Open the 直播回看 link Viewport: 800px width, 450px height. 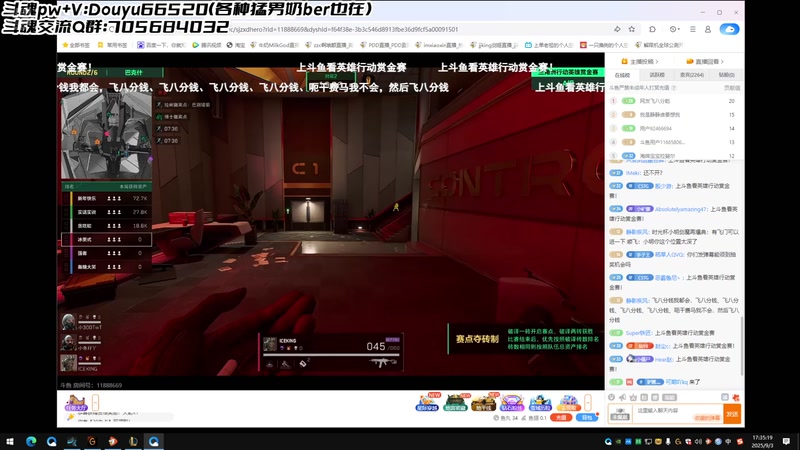705,61
